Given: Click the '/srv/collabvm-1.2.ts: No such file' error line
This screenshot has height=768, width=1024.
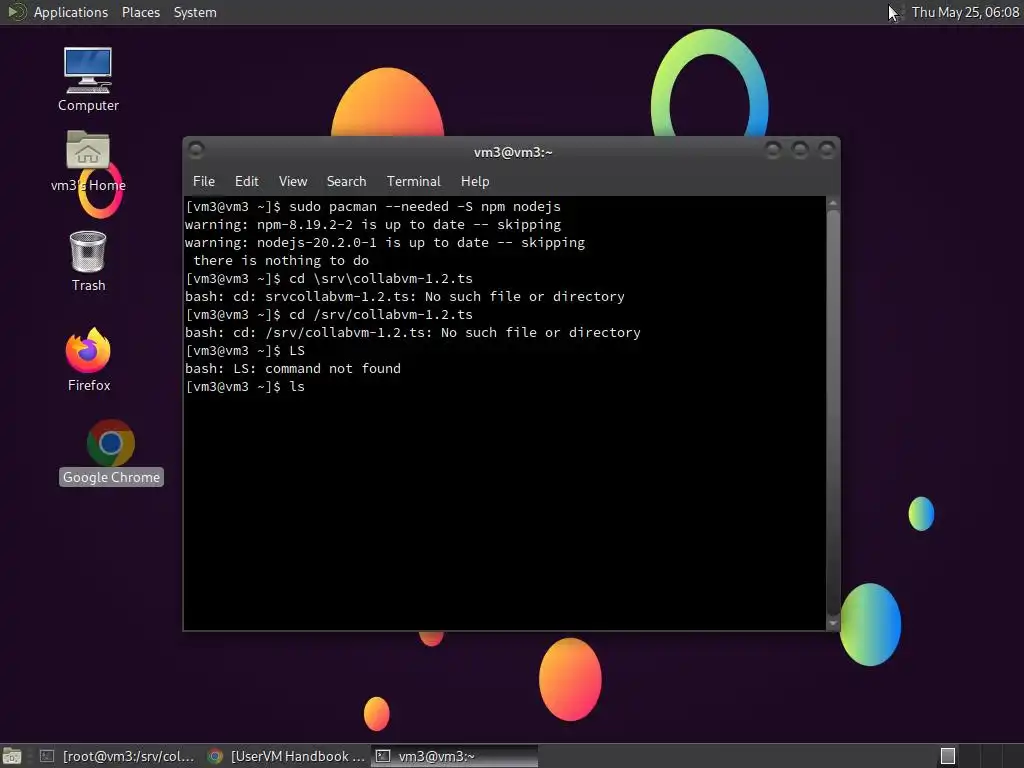Looking at the screenshot, I should pyautogui.click(x=413, y=332).
